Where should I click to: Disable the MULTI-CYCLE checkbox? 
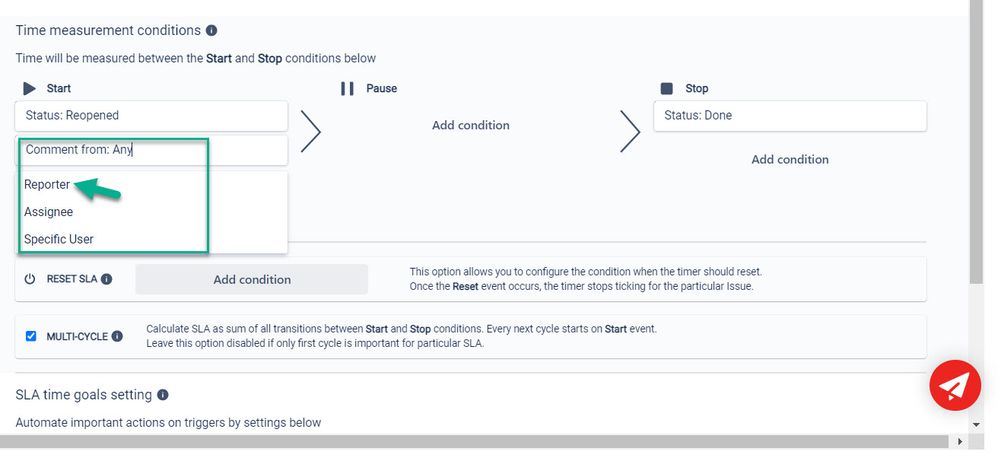(x=31, y=337)
